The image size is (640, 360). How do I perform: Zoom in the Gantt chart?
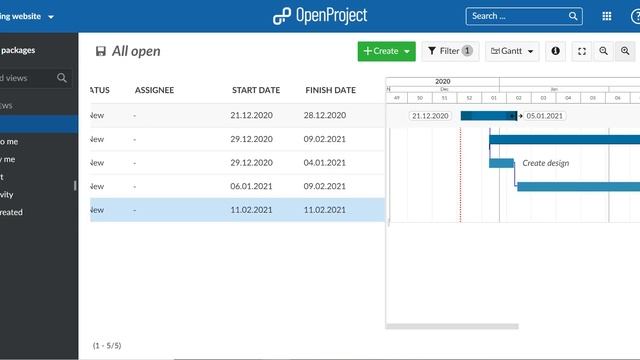point(625,51)
